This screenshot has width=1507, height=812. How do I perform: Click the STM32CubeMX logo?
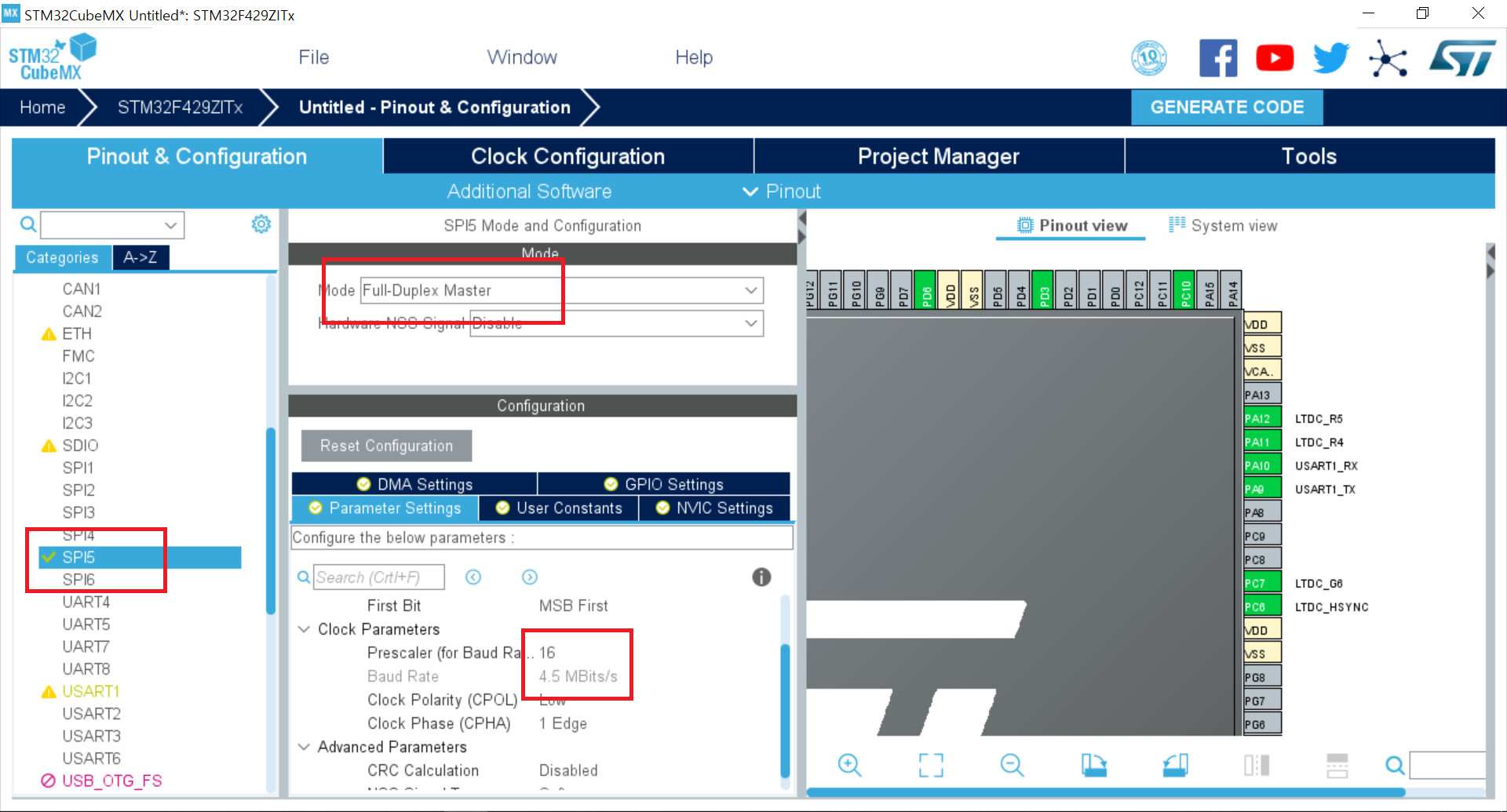click(52, 57)
